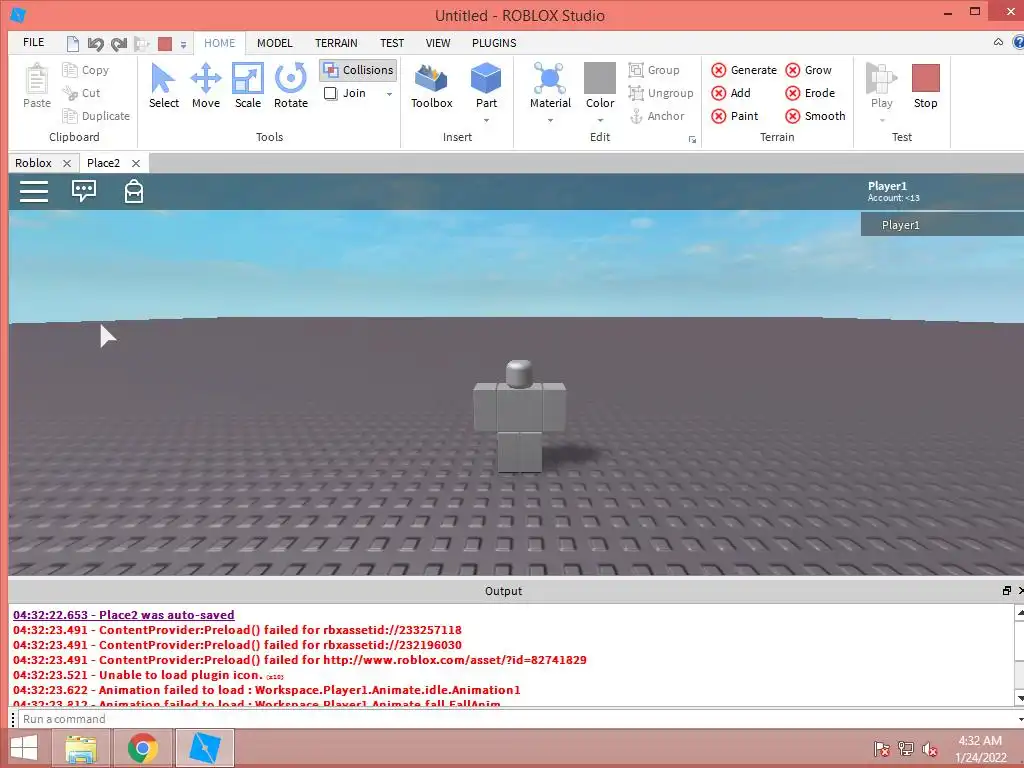Insert a new Part

tap(486, 86)
